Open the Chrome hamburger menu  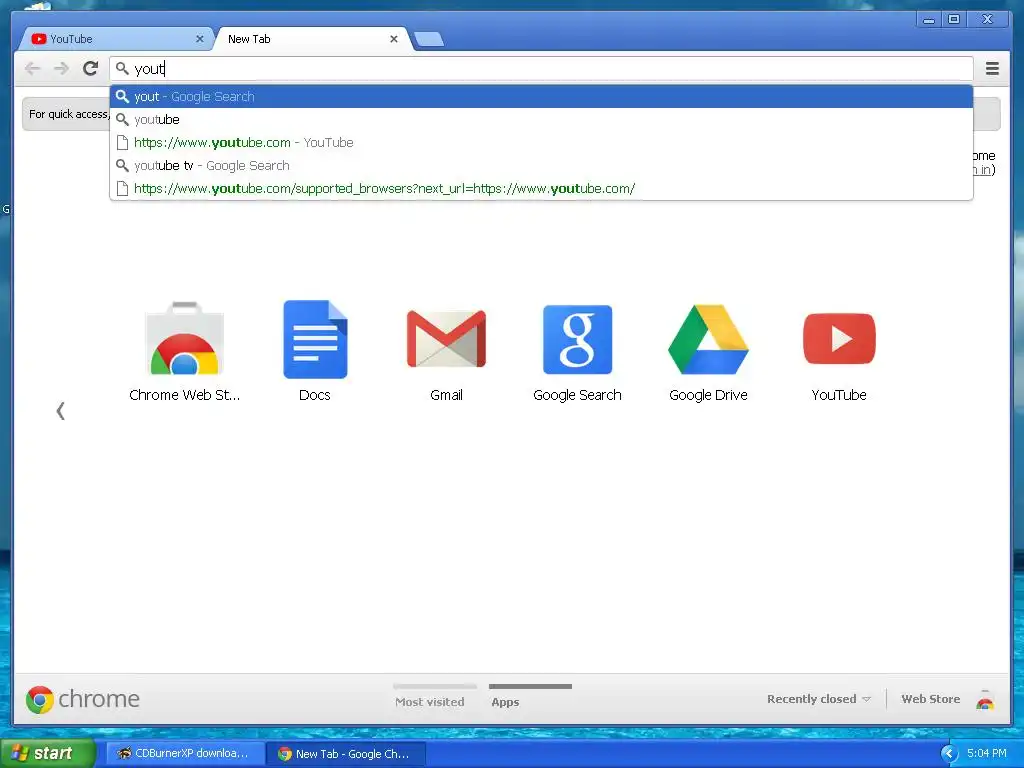click(x=992, y=68)
